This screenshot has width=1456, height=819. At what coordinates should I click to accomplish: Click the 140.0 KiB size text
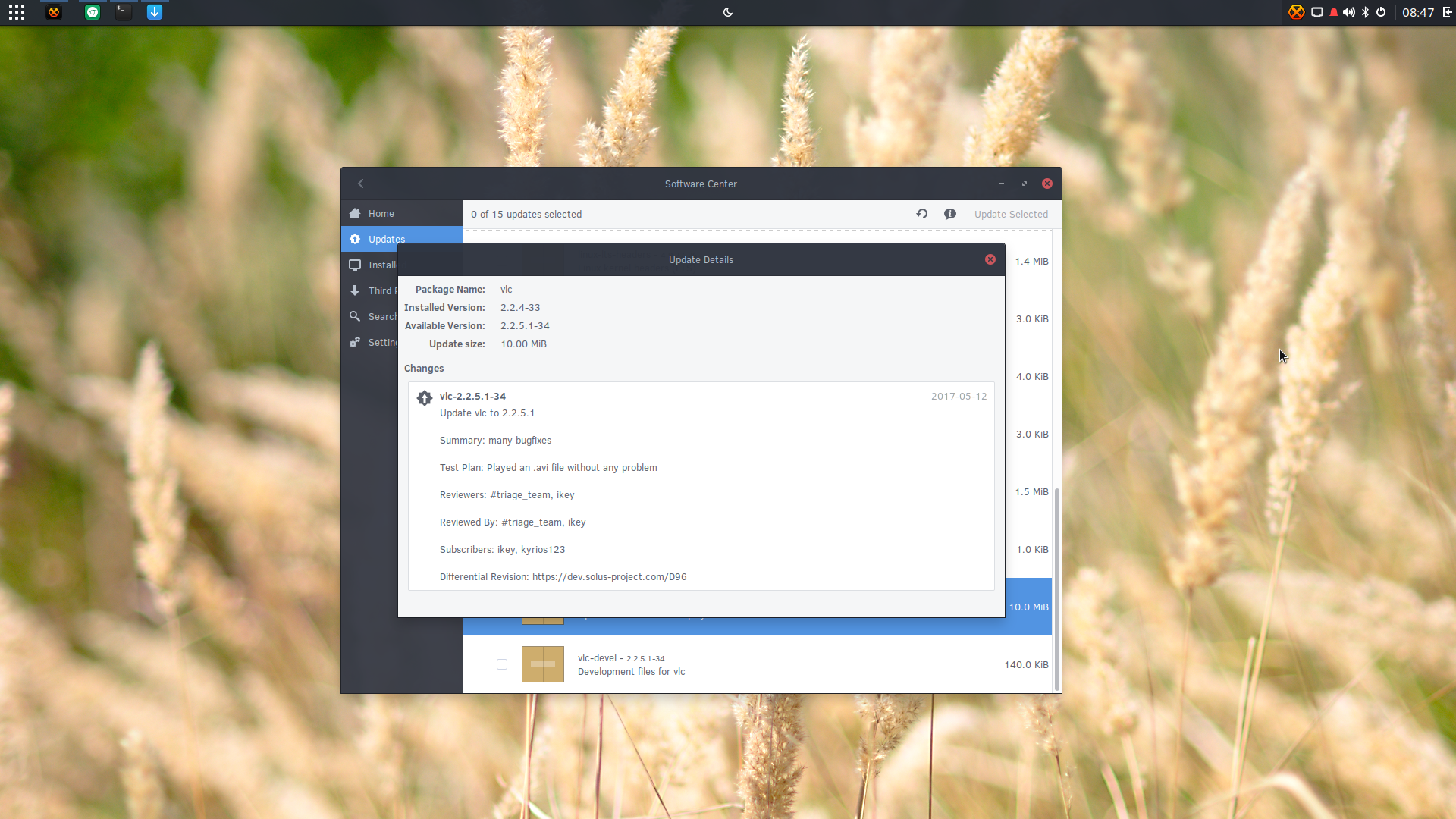click(x=1027, y=664)
